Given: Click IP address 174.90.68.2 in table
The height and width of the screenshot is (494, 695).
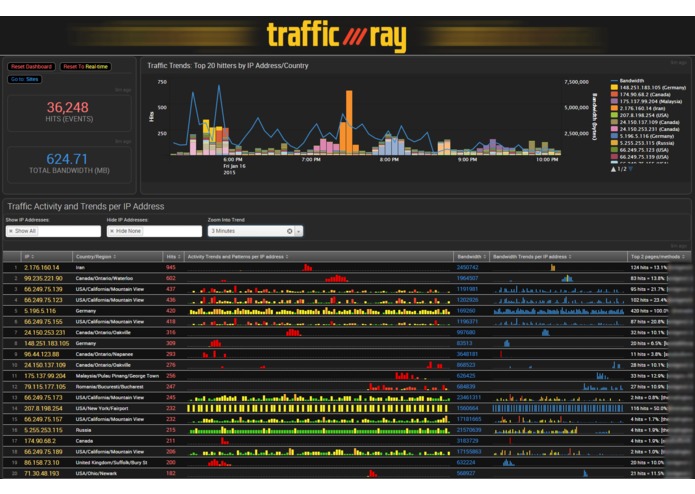Looking at the screenshot, I should (x=40, y=441).
